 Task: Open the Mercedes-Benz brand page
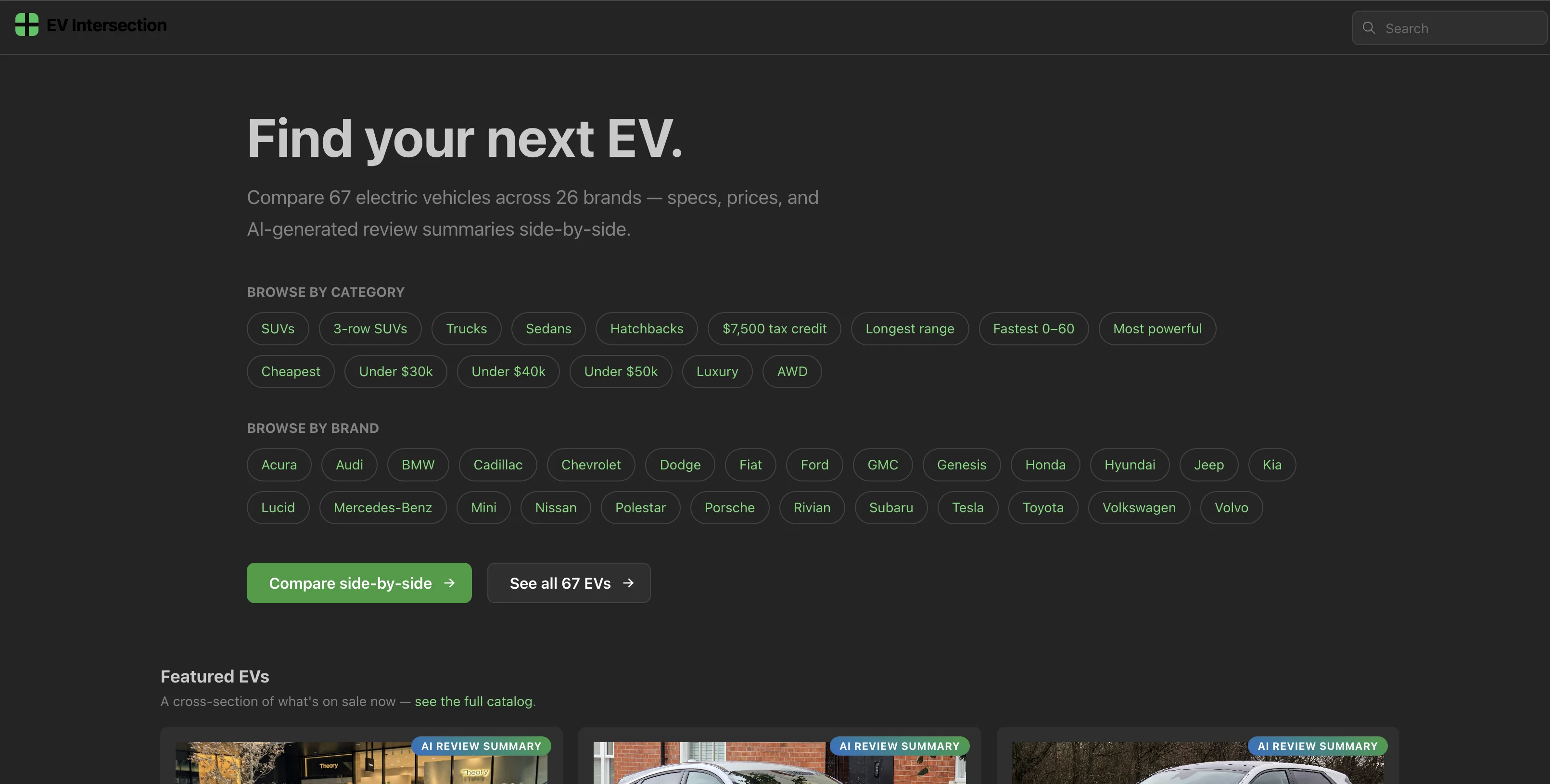(382, 507)
